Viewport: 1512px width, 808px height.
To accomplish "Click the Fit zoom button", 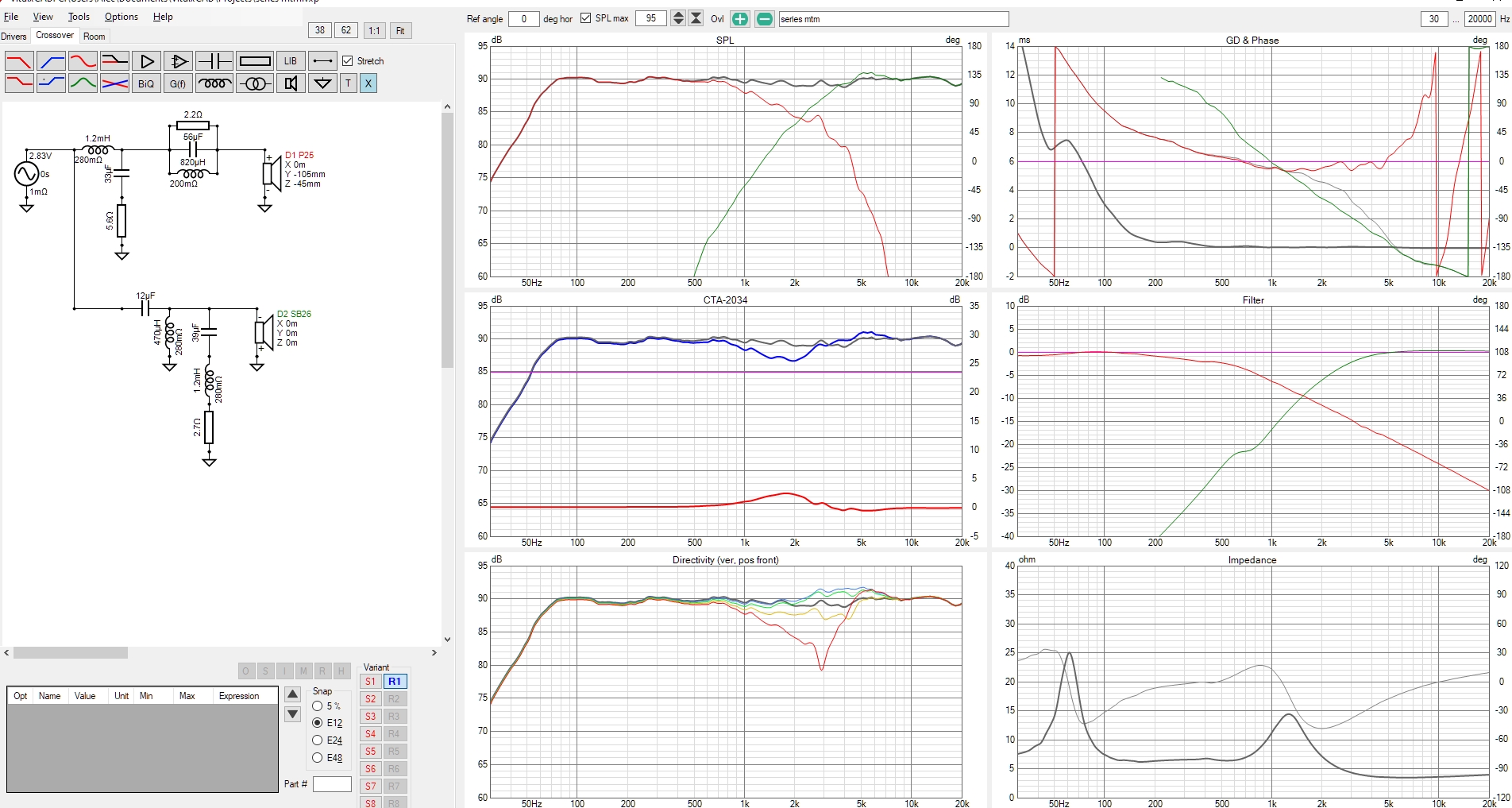I will pos(400,30).
